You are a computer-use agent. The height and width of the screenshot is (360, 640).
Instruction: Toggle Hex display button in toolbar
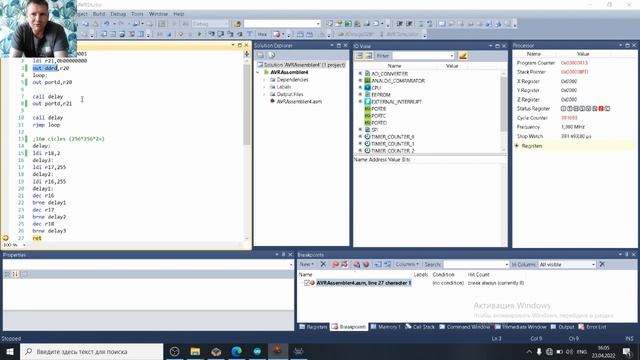pos(262,34)
